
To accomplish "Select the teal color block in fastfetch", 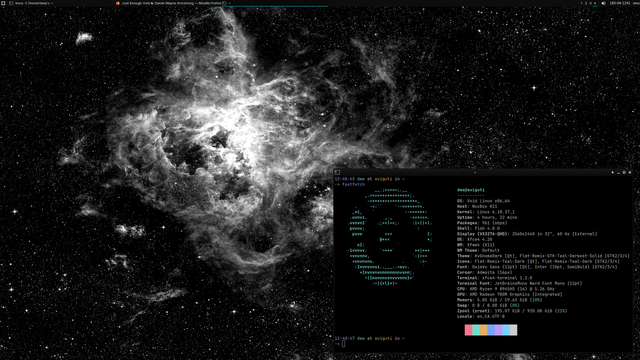I will pos(476,330).
